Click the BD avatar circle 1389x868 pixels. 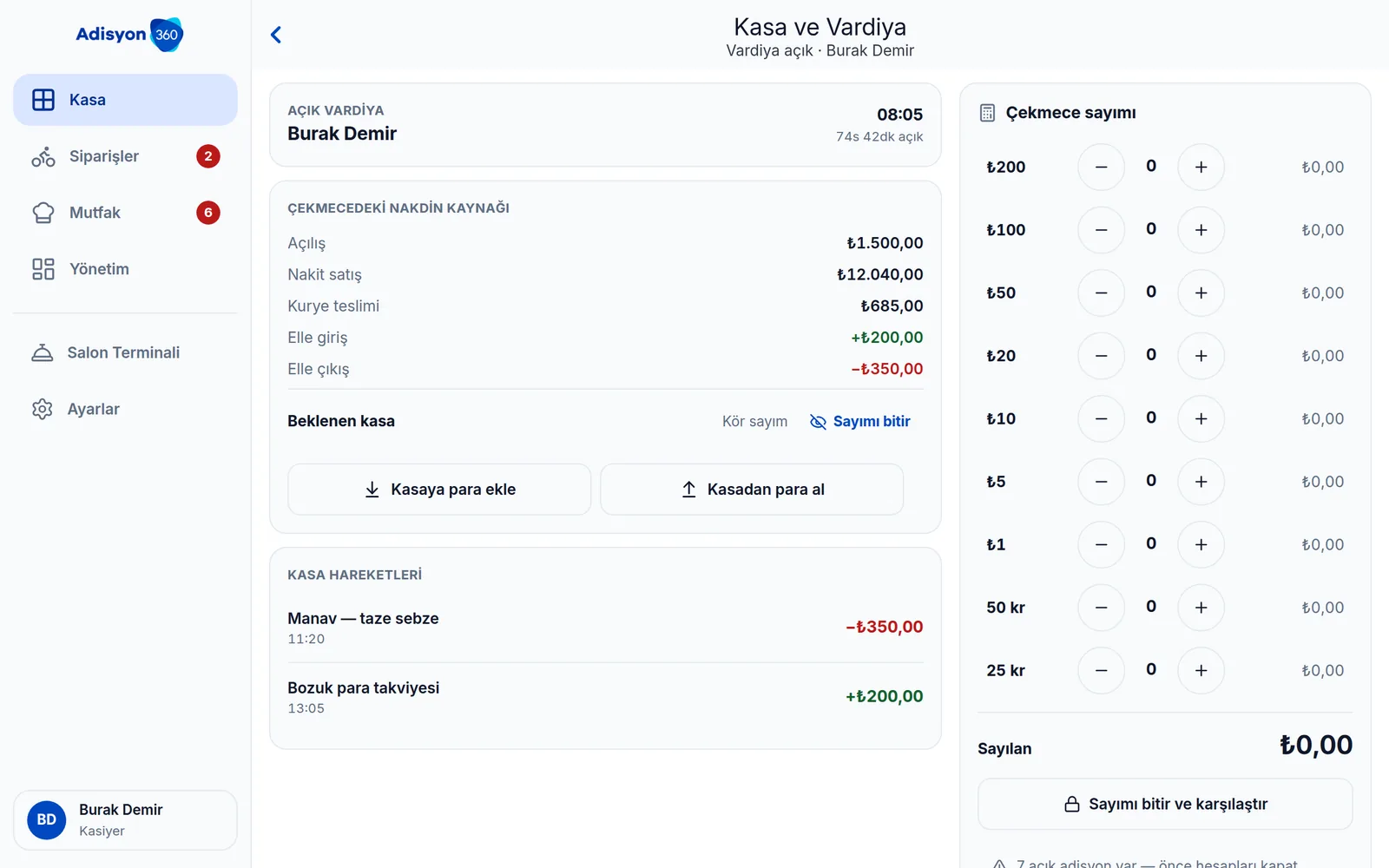coord(47,819)
